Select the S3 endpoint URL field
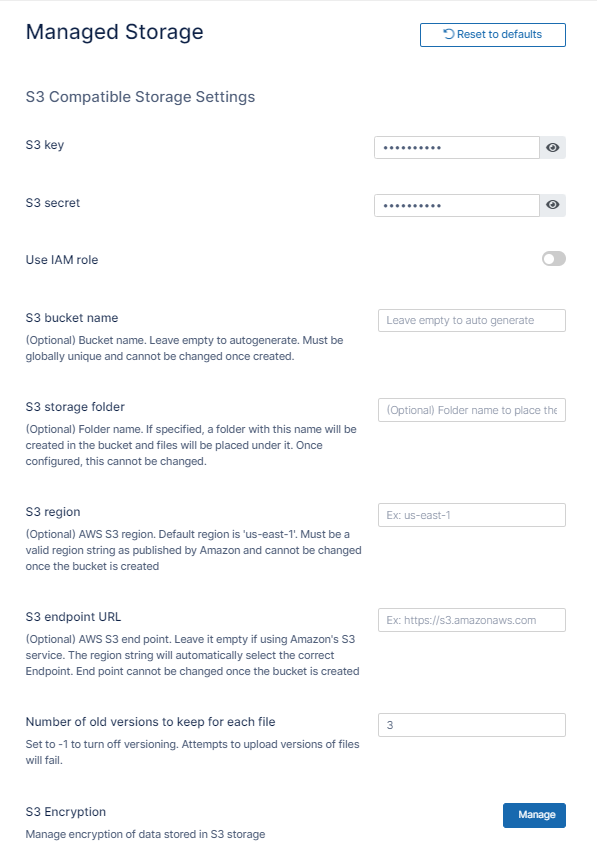 pyautogui.click(x=472, y=620)
